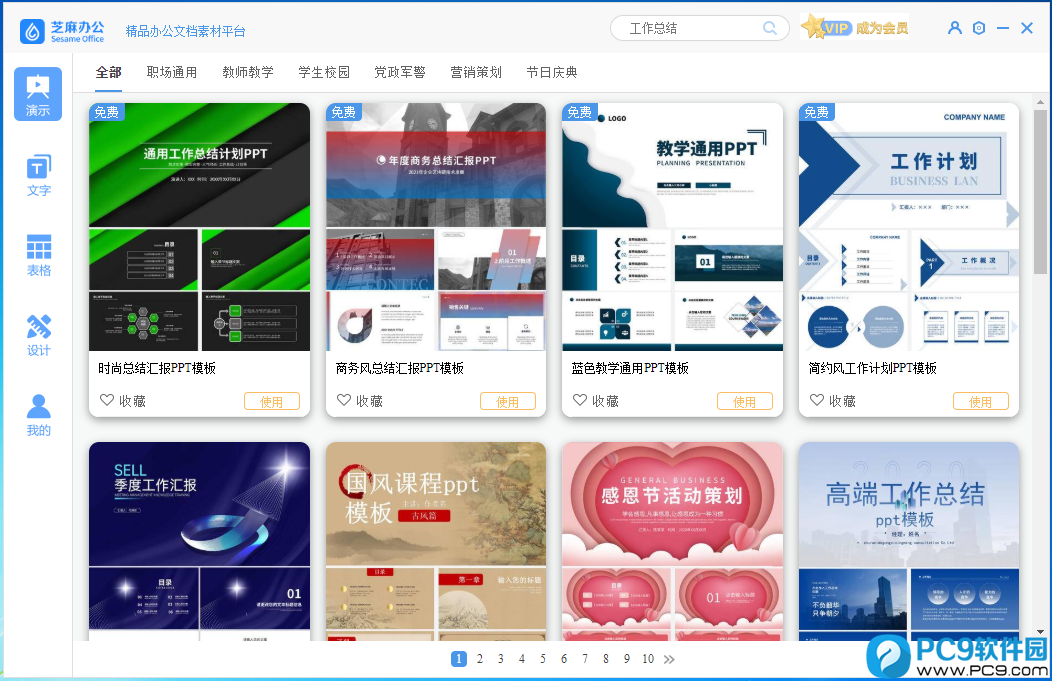1052x681 pixels.
Task: Switch to the 党政军警 tab
Action: click(400, 72)
